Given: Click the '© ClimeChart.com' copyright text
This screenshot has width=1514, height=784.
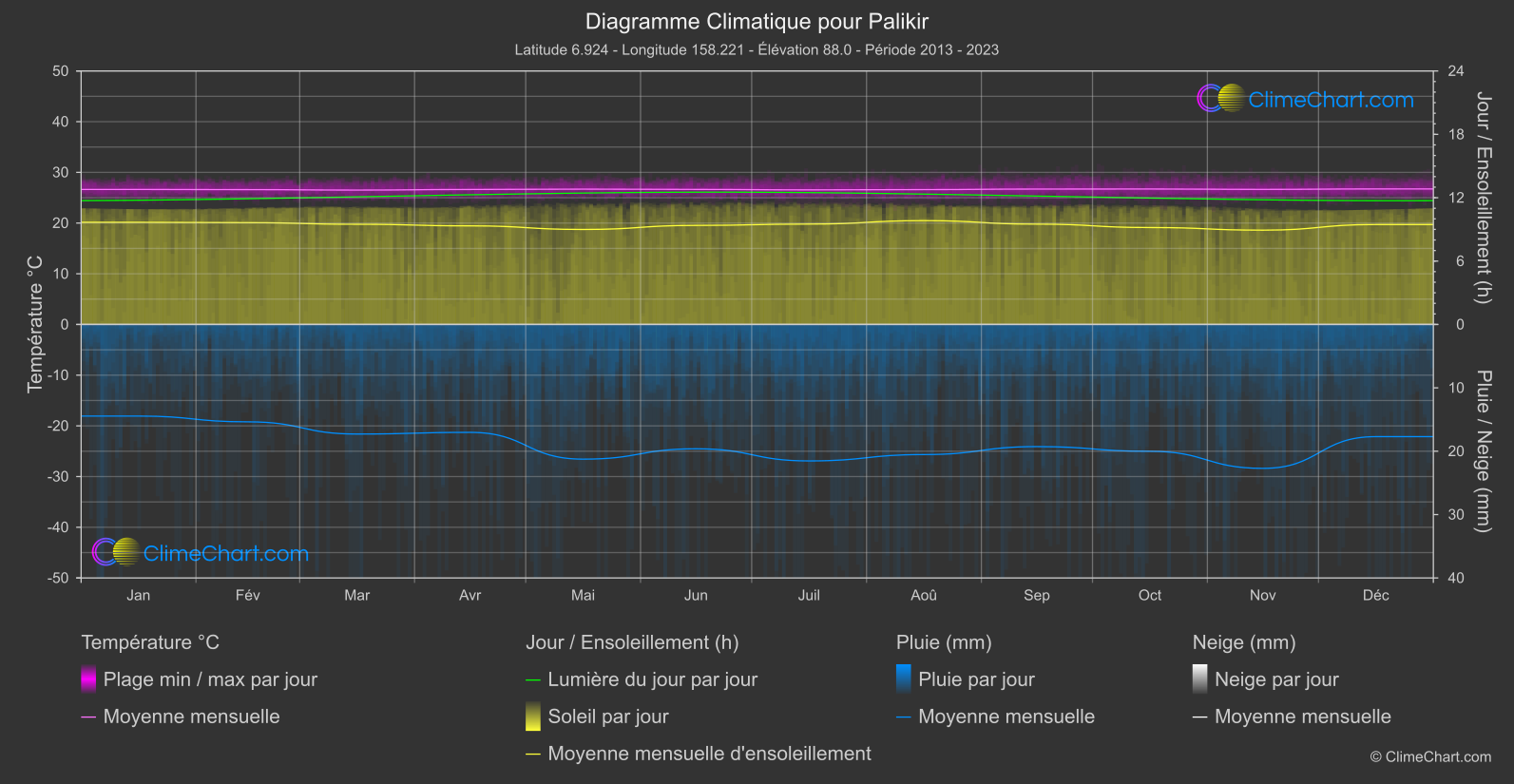Looking at the screenshot, I should [1430, 757].
